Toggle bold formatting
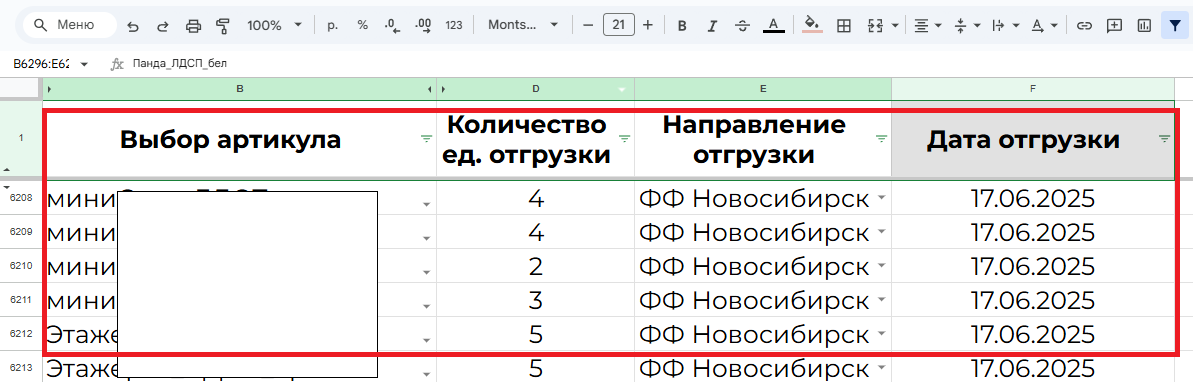 tap(682, 25)
